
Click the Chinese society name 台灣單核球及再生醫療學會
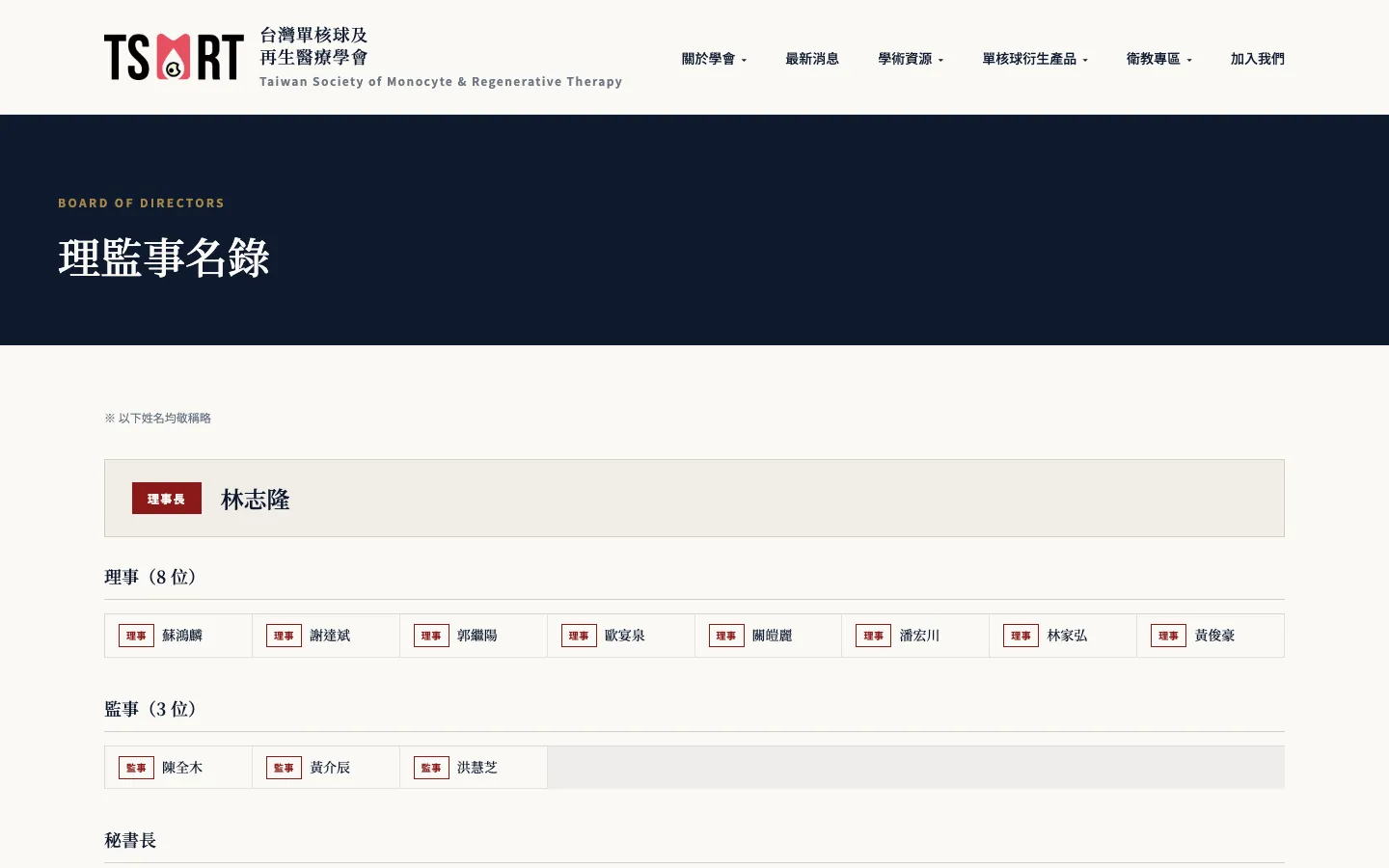tap(313, 46)
